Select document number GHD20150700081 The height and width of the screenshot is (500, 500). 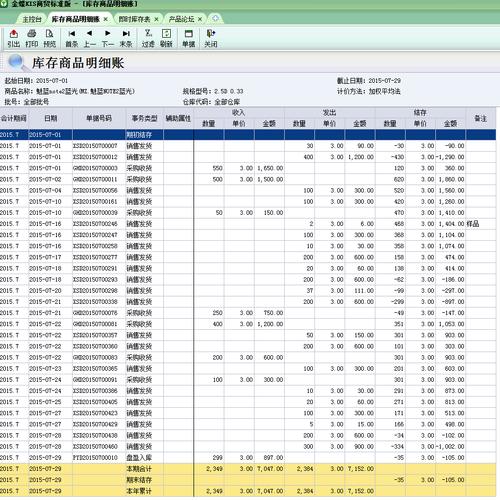[x=95, y=324]
